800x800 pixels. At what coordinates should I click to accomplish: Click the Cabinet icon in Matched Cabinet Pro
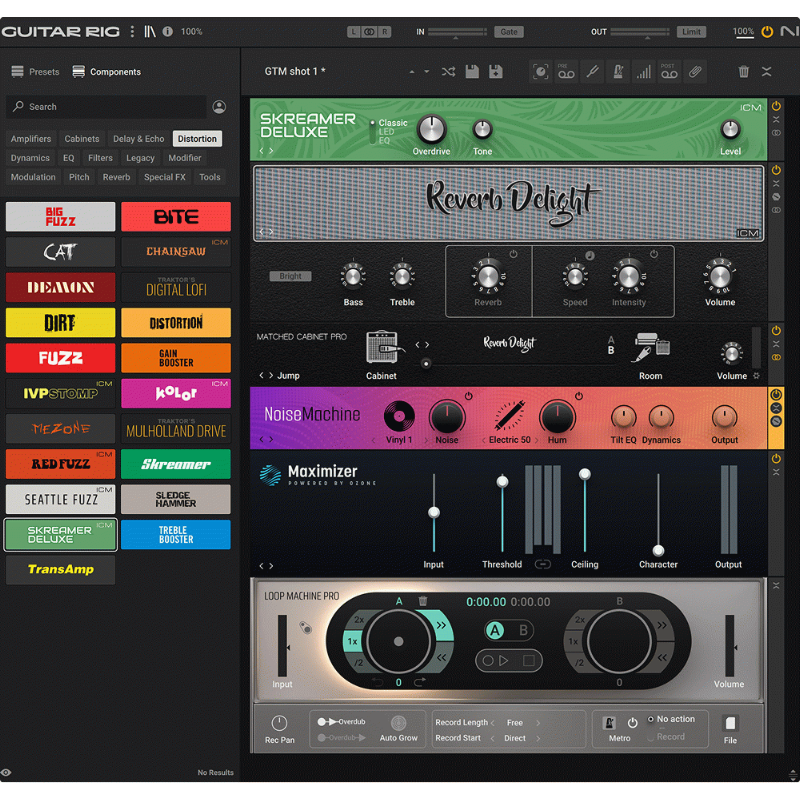(385, 347)
